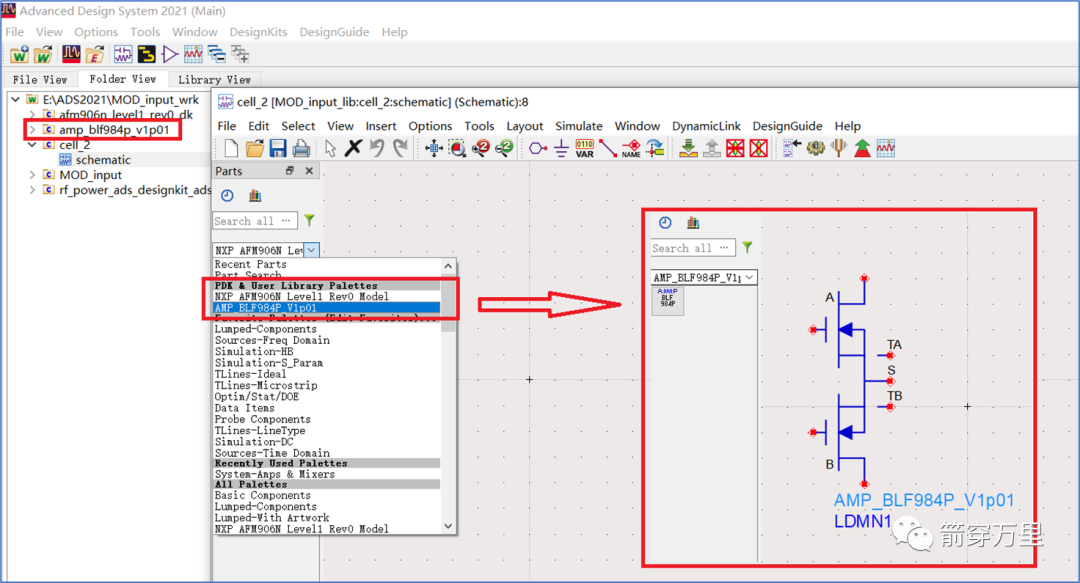Click the wire/pin NAME label icon

tap(631, 149)
